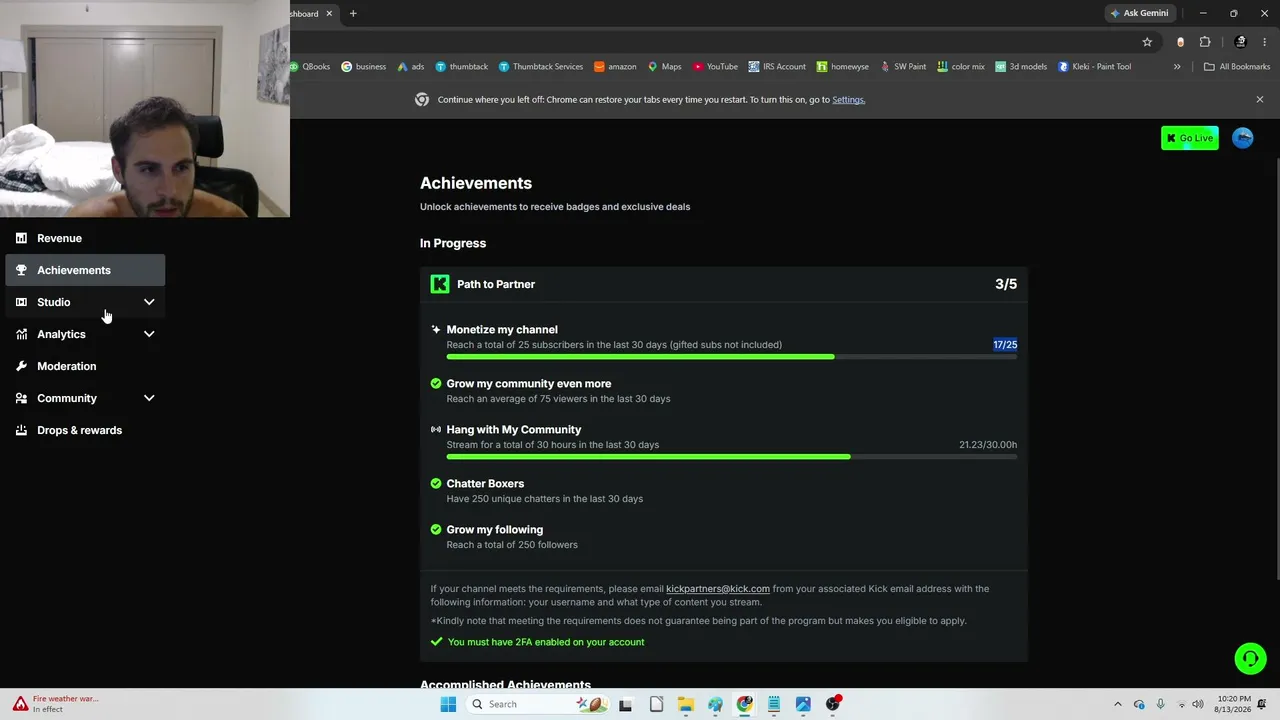Viewport: 1280px width, 720px height.
Task: Open the Kick profile avatar menu
Action: pyautogui.click(x=1243, y=138)
